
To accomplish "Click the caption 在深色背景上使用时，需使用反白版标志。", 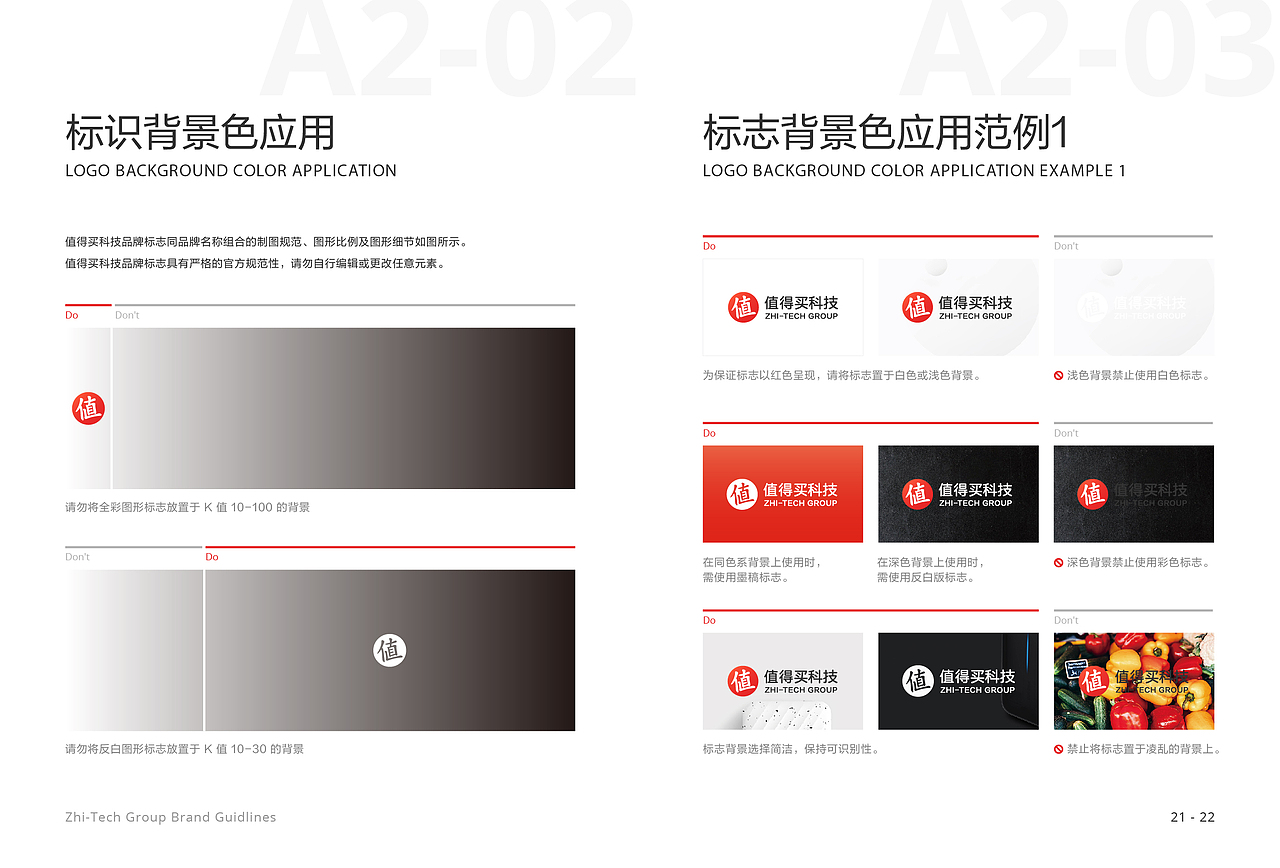I will click(x=931, y=570).
